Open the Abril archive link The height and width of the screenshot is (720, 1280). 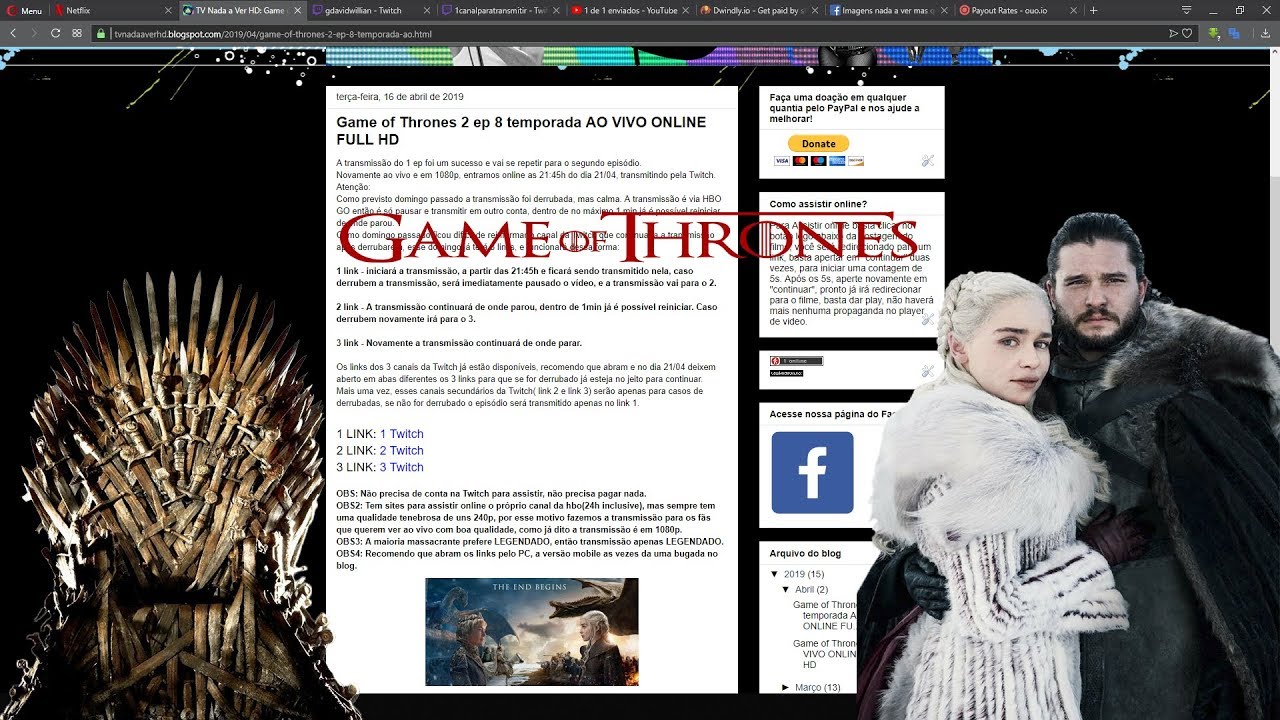click(805, 590)
